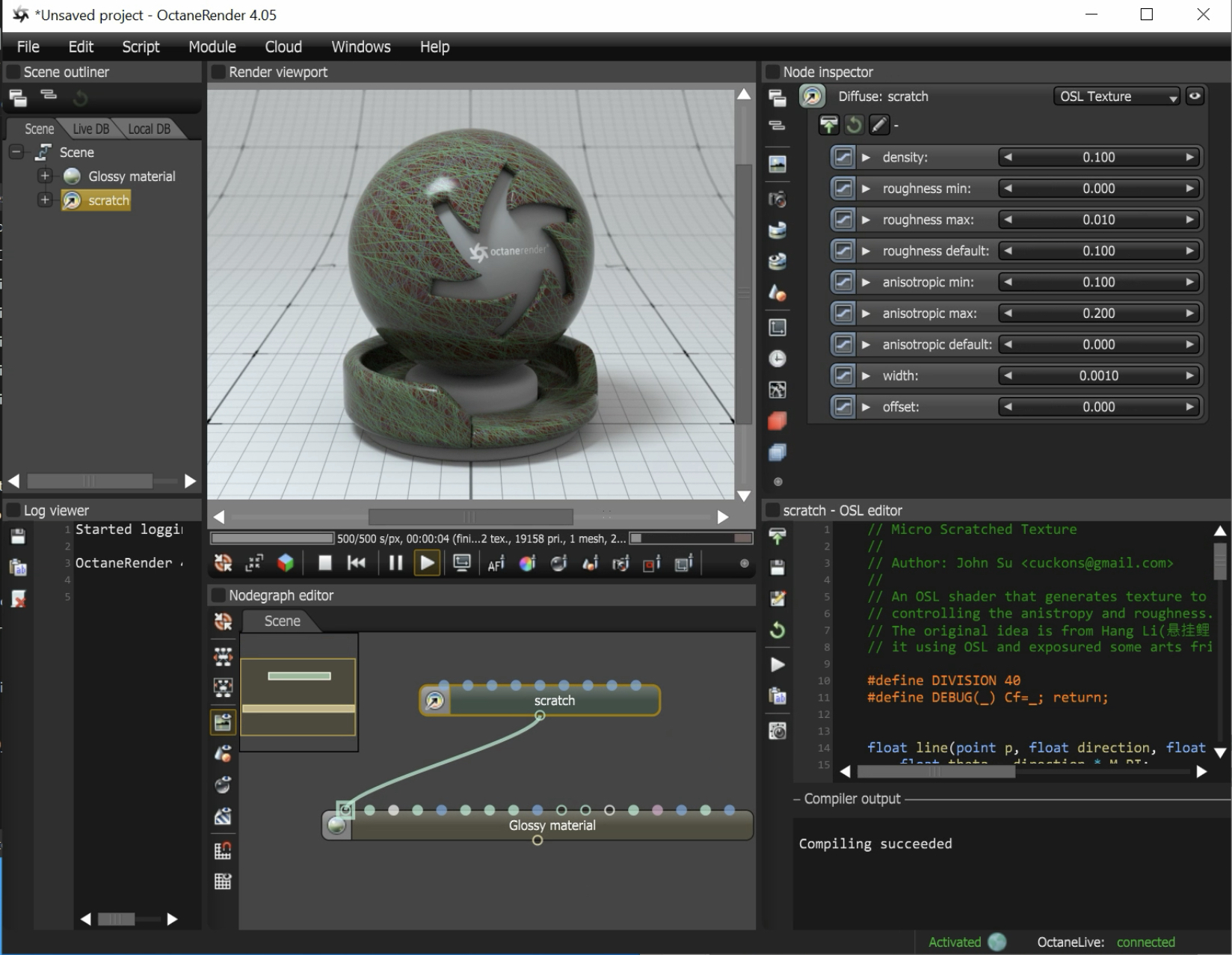Click the red cube icon in Node inspector sidebar
1232x955 pixels.
777,421
